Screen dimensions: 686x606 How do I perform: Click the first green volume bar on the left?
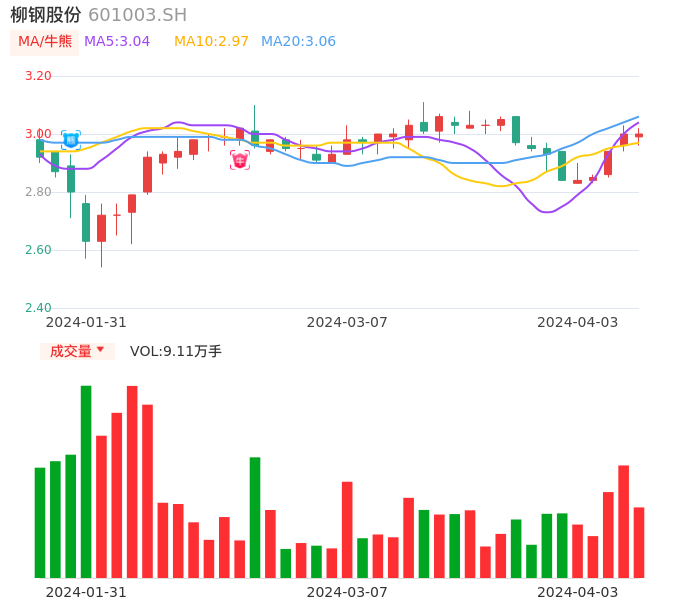click(x=40, y=522)
